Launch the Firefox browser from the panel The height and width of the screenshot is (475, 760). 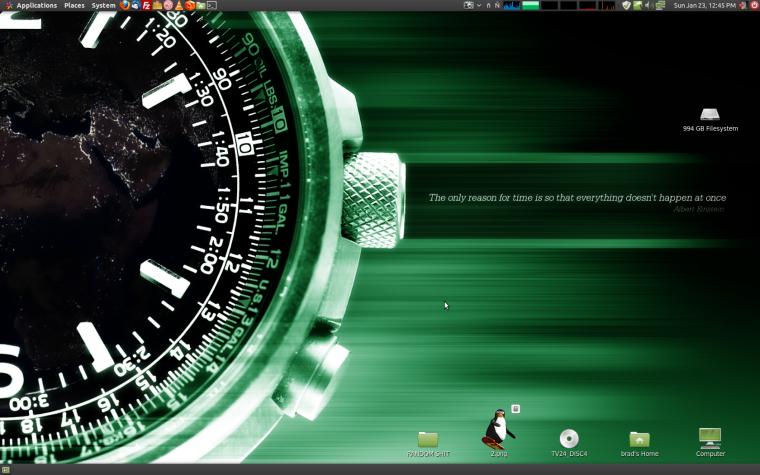coord(125,5)
